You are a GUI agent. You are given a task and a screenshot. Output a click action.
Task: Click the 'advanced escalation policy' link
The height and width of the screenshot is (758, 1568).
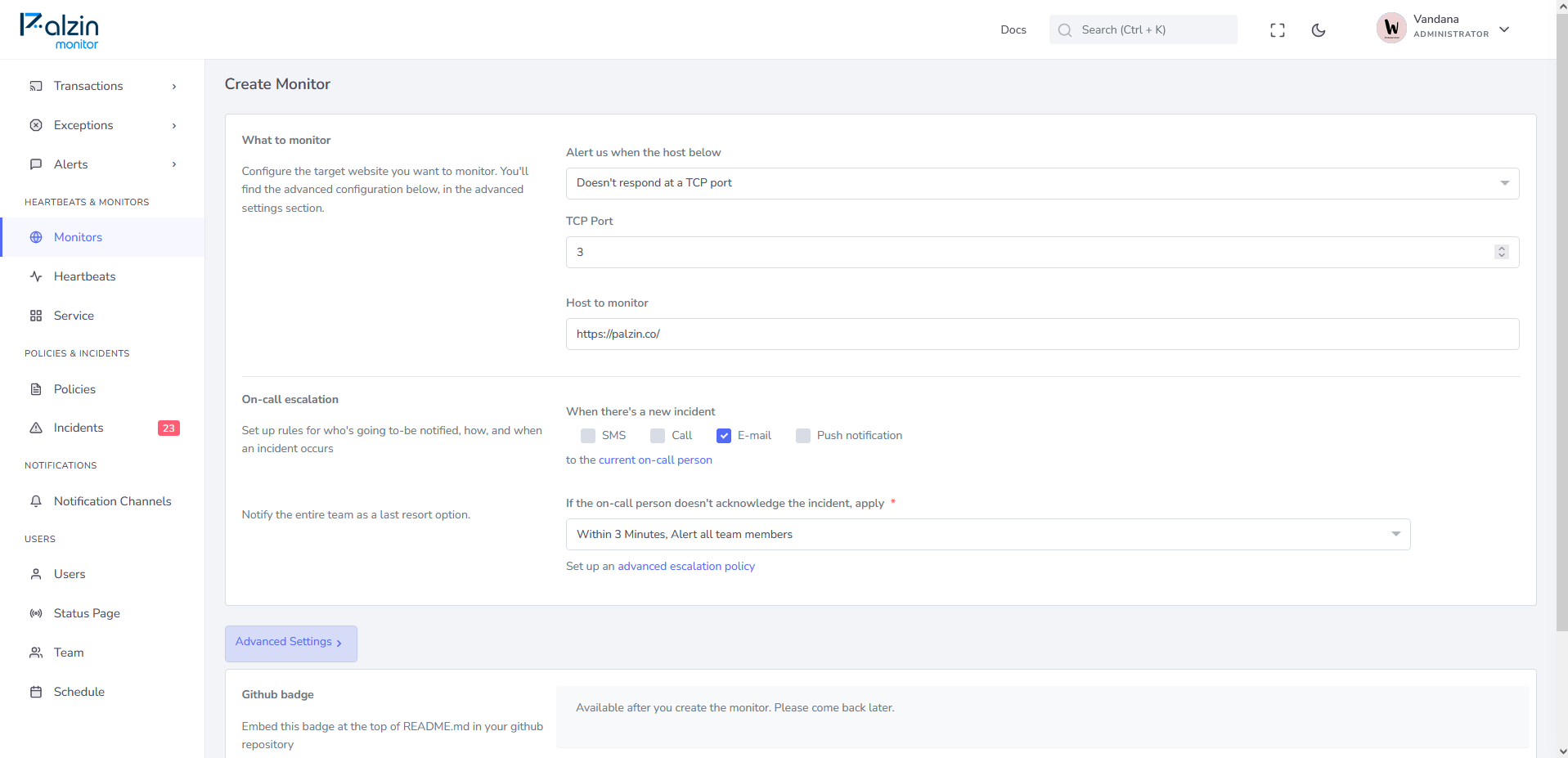[686, 566]
